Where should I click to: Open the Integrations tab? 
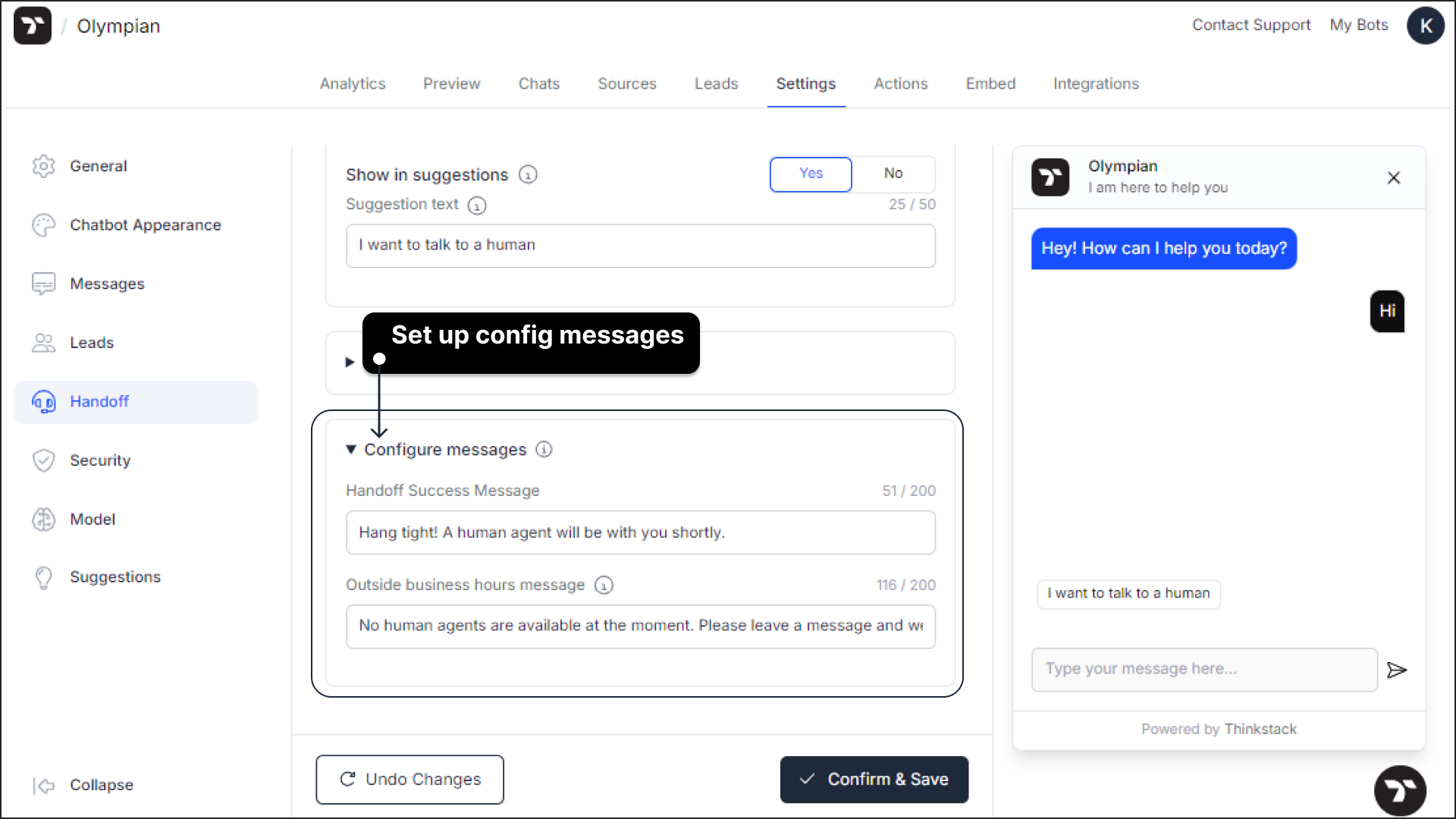1096,84
